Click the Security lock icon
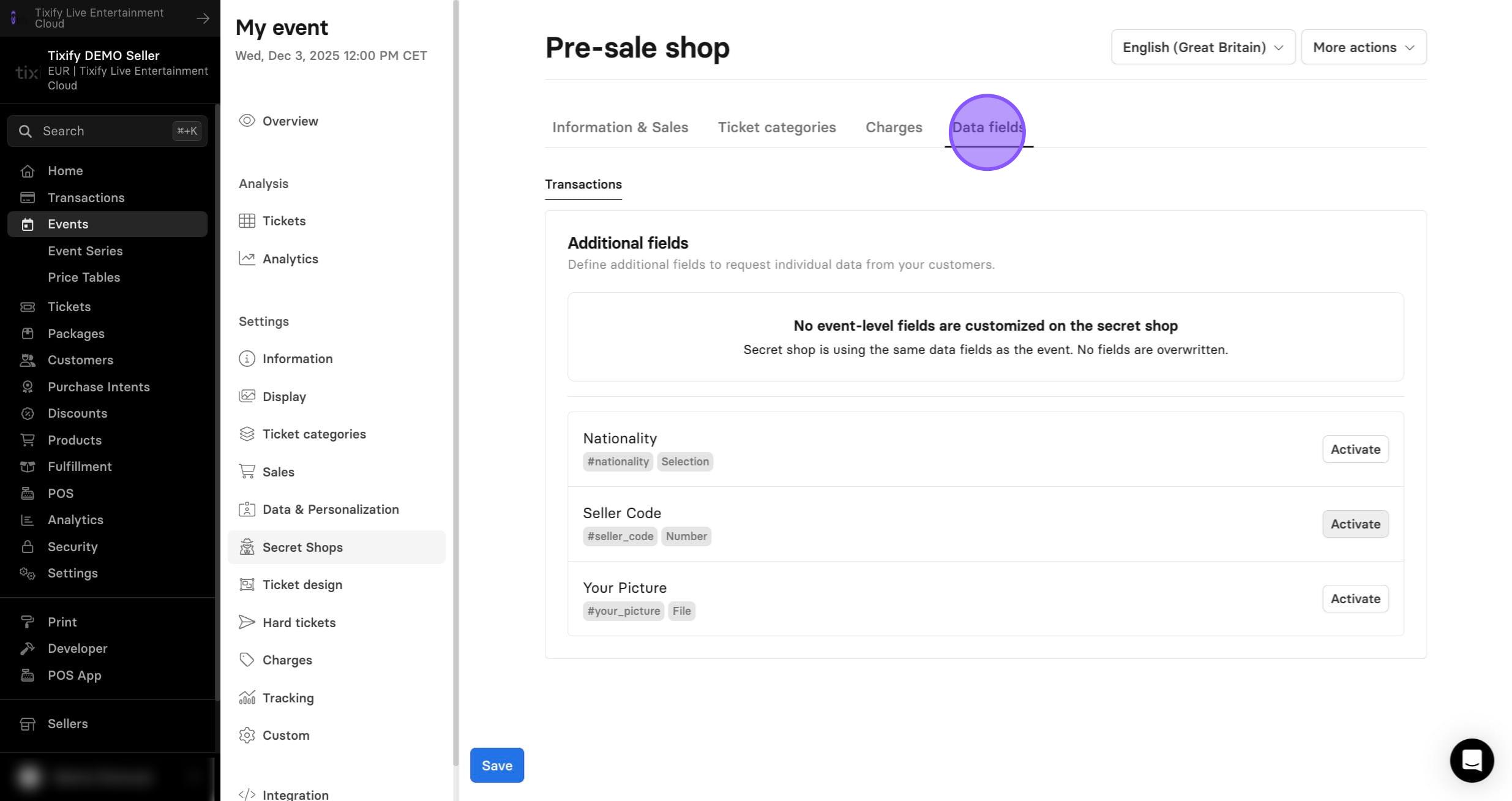This screenshot has height=801, width=1512. [x=28, y=547]
